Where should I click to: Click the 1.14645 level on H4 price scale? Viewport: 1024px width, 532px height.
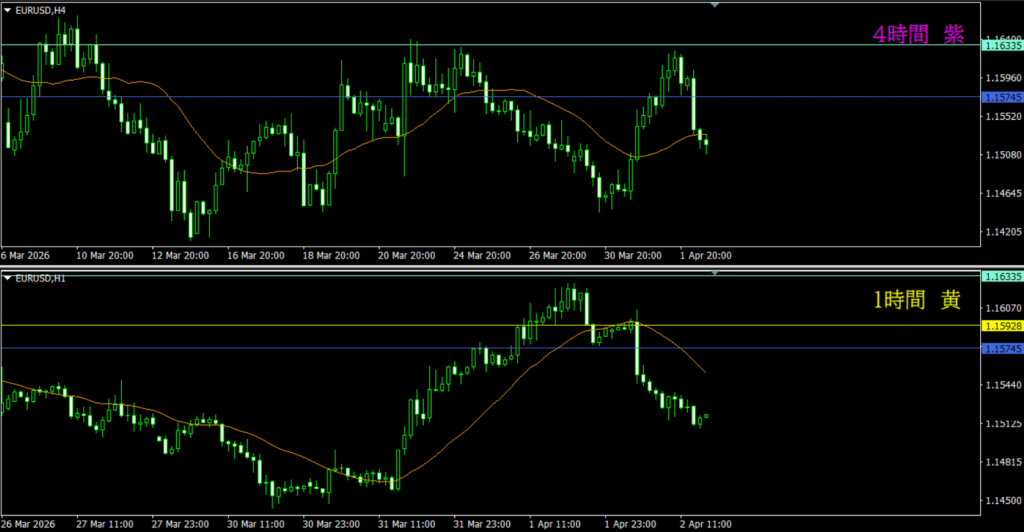click(x=1001, y=193)
